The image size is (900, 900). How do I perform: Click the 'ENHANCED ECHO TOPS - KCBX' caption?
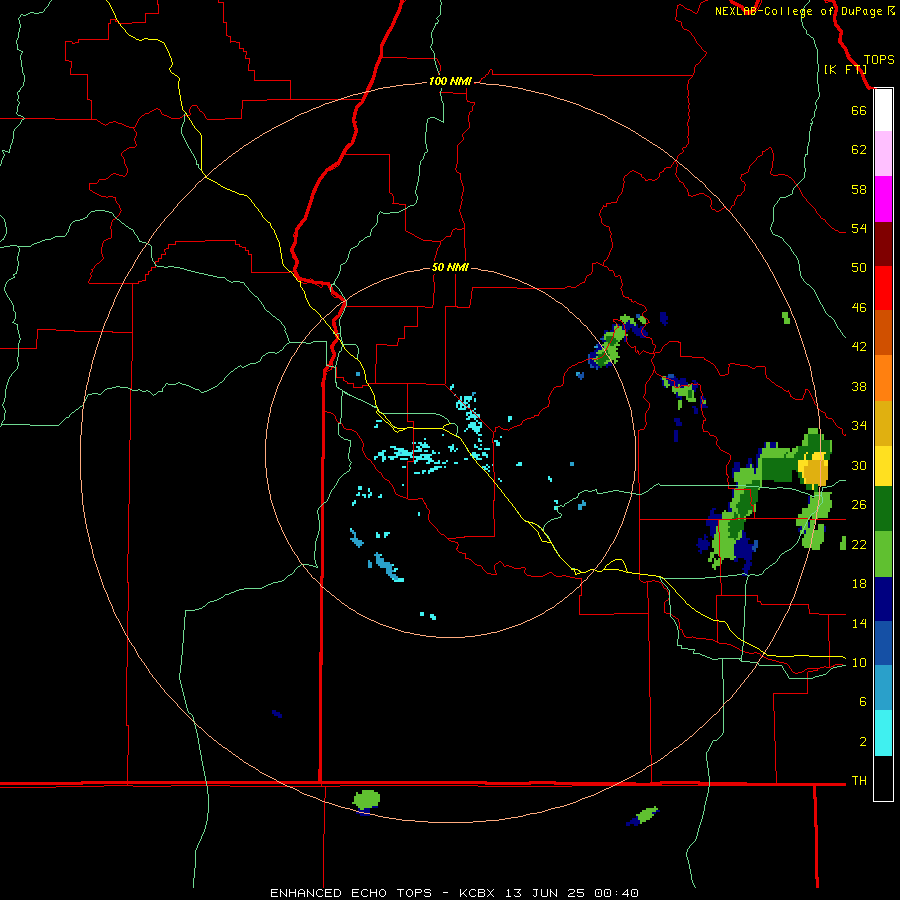[x=382, y=893]
